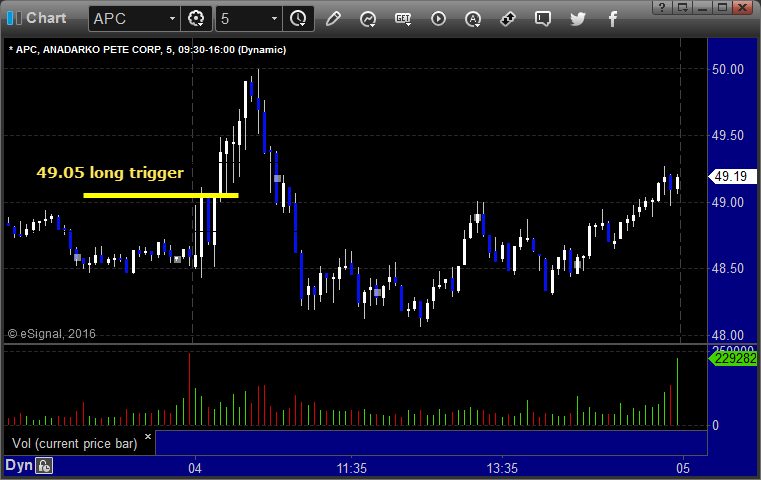Click the green 229282 volume marker
Viewport: 761px width, 480px height.
pyautogui.click(x=733, y=359)
